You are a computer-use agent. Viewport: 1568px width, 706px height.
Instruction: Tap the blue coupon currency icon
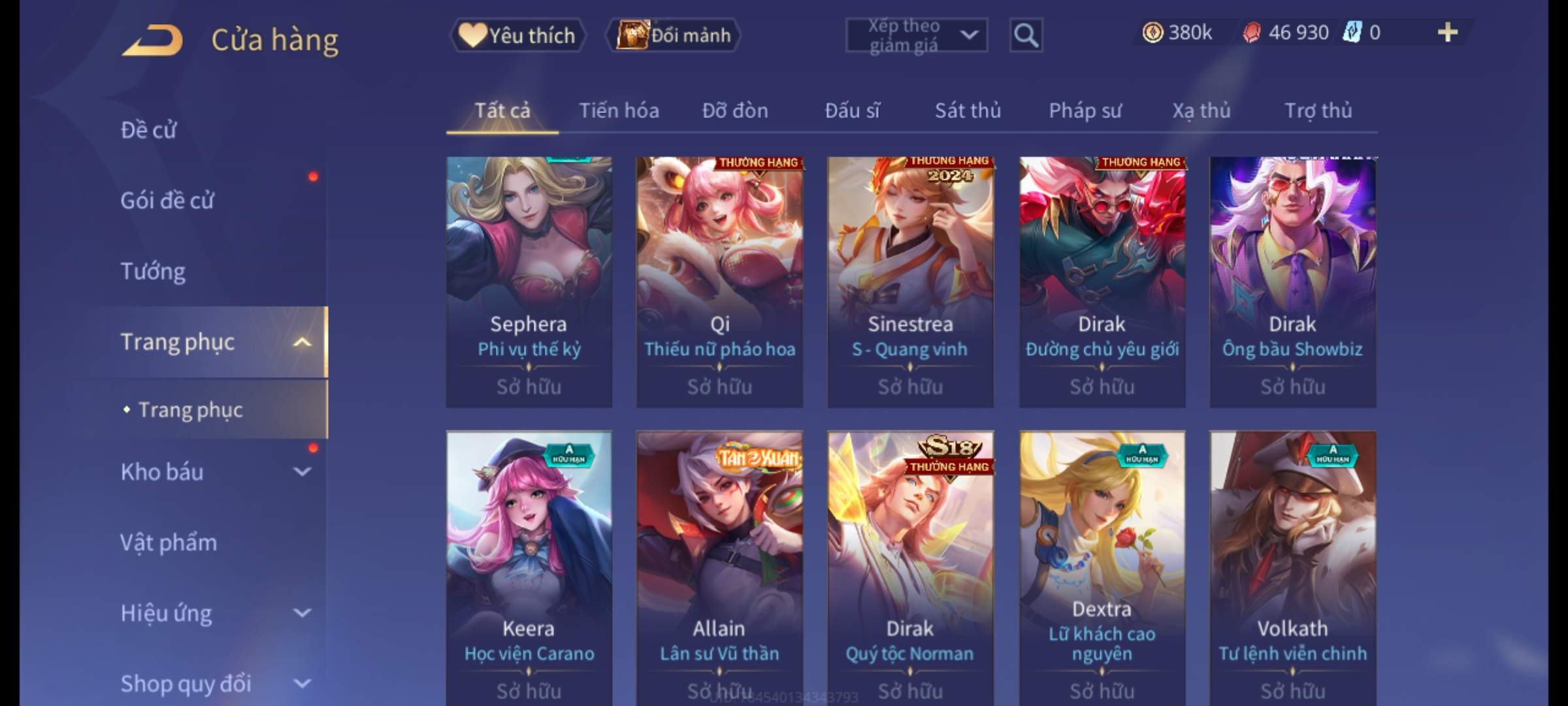pyautogui.click(x=1352, y=33)
